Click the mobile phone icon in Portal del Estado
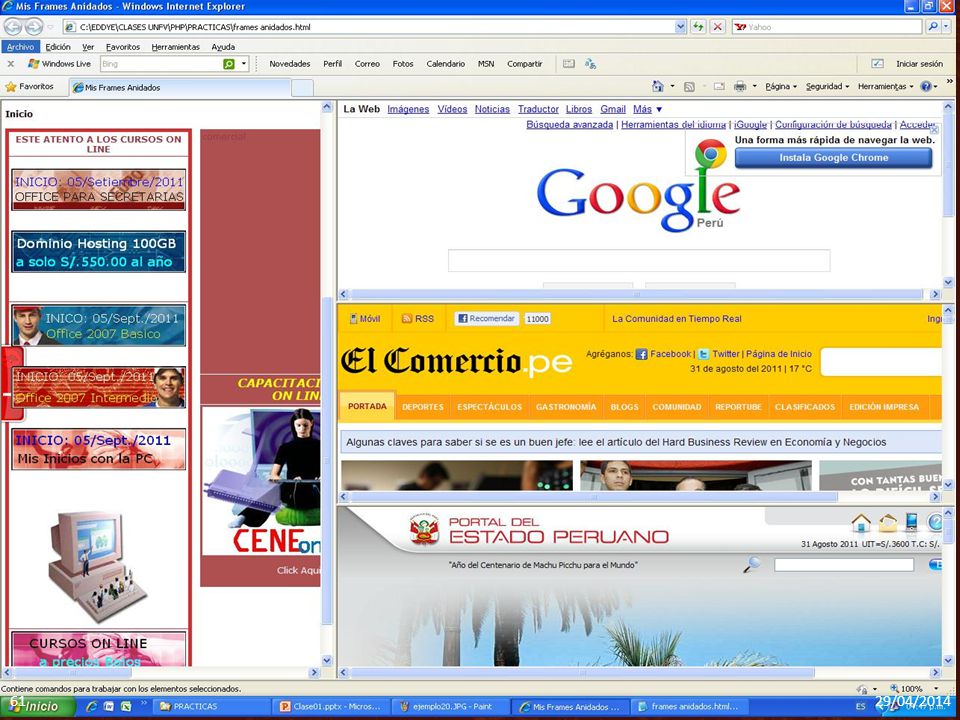 (x=912, y=522)
